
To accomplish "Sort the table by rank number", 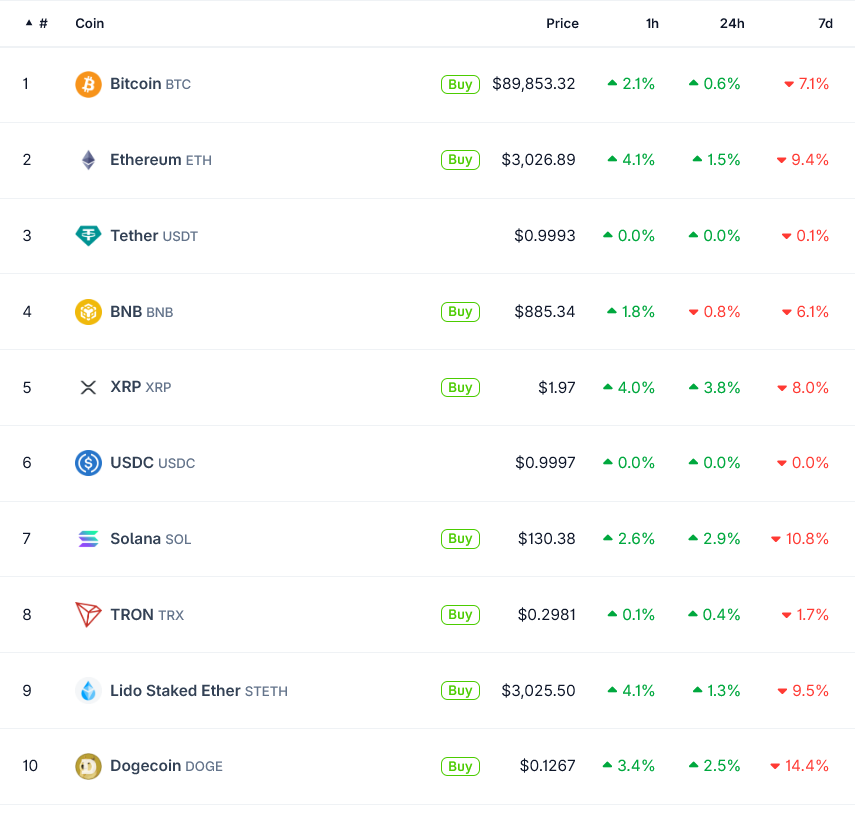I will pos(37,23).
